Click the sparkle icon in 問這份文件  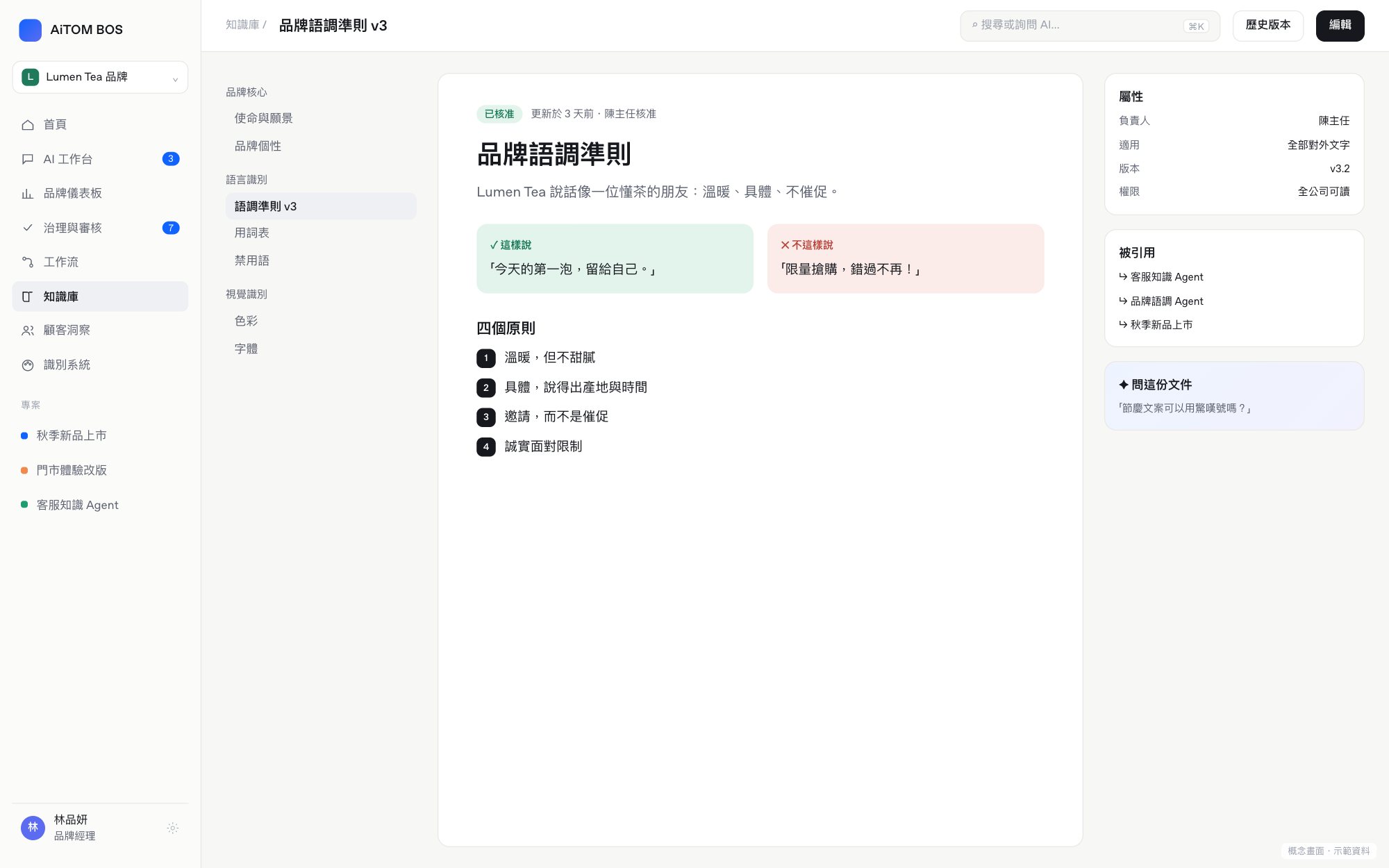[1124, 385]
